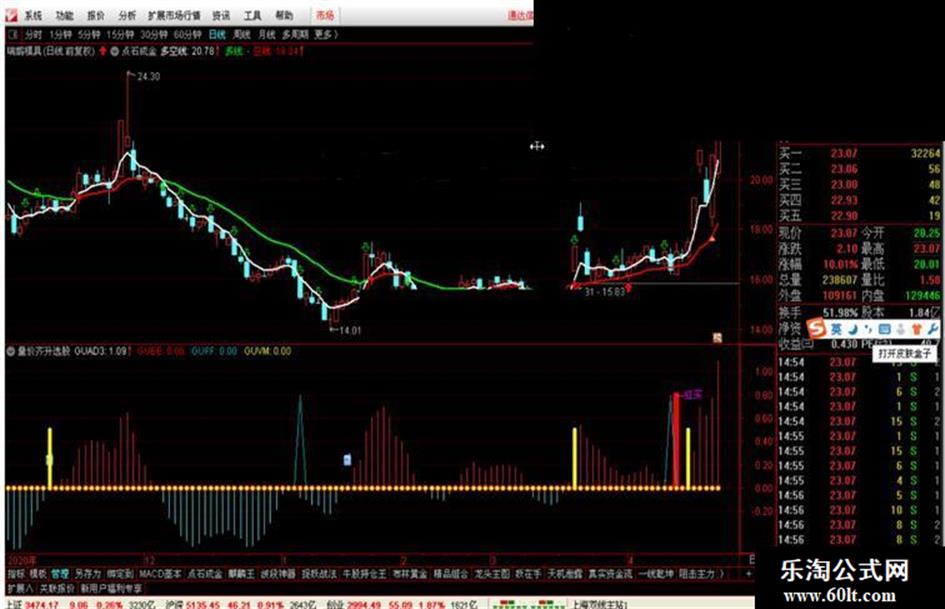Viewport: 945px width, 609px height.
Task: Expand the 更多 periods dropdown
Action: [326, 35]
